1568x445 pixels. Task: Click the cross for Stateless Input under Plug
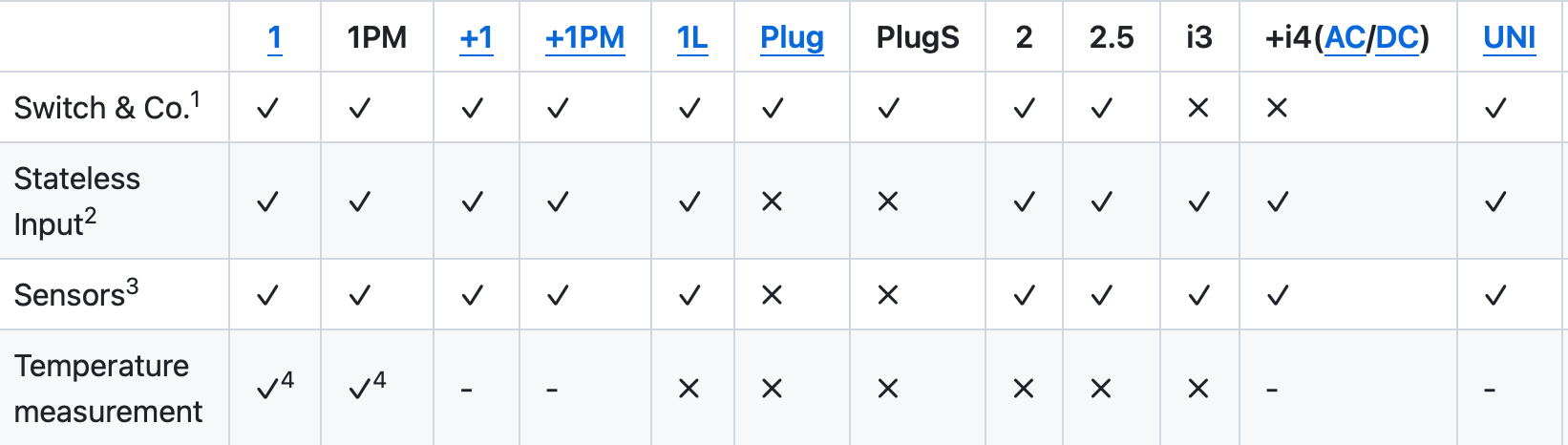pos(772,201)
